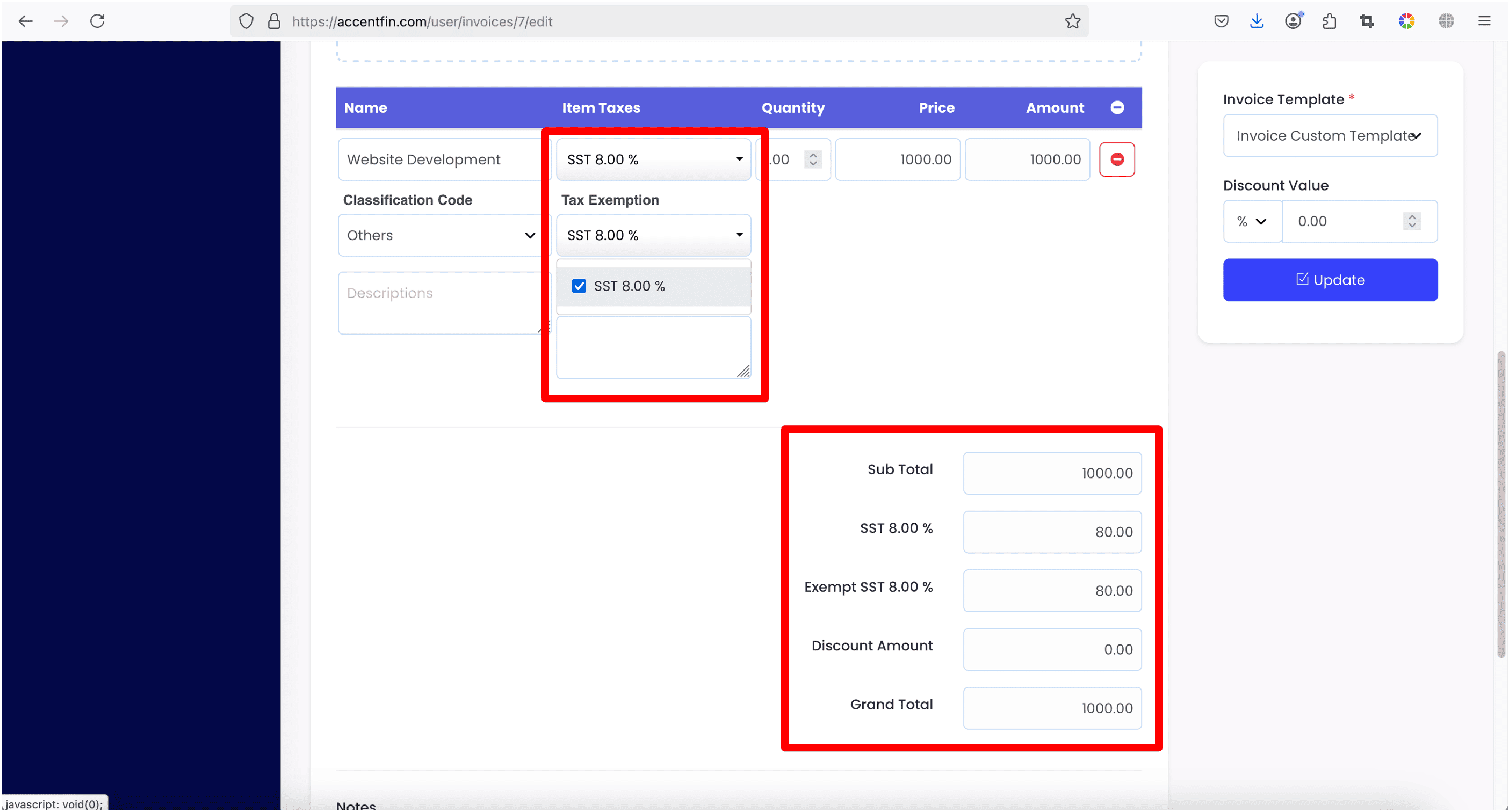Open the browser downloads icon
The height and width of the screenshot is (812, 1509).
click(1257, 21)
